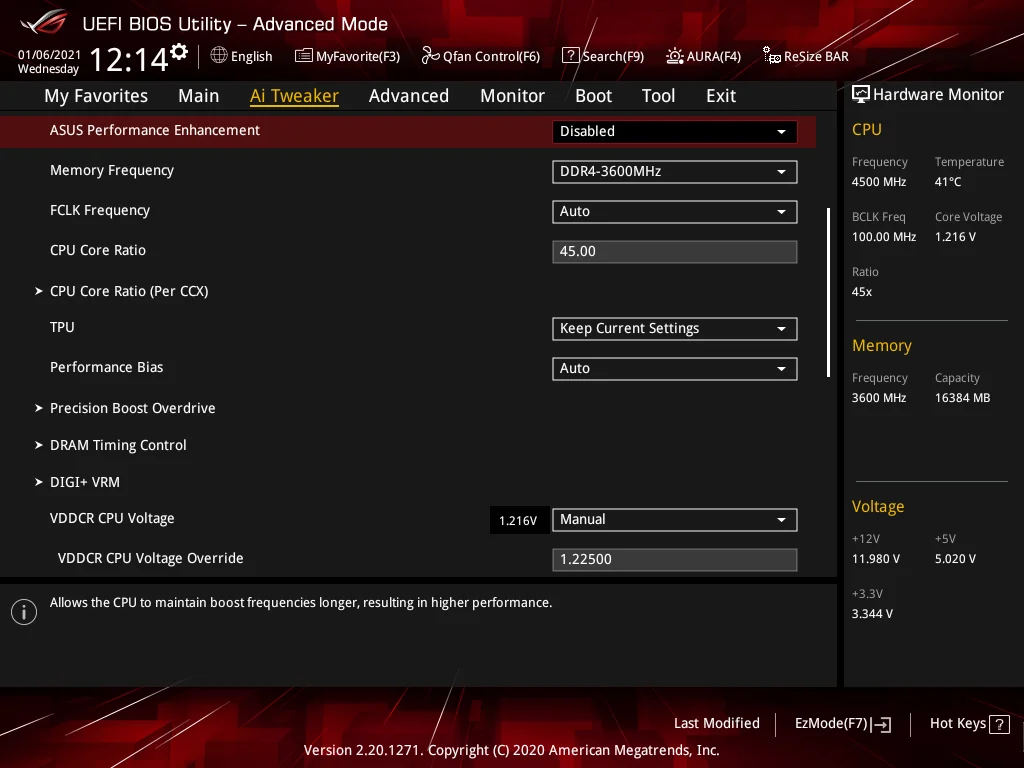Viewport: 1024px width, 768px height.
Task: Open the Performance Bias dropdown
Action: click(675, 368)
